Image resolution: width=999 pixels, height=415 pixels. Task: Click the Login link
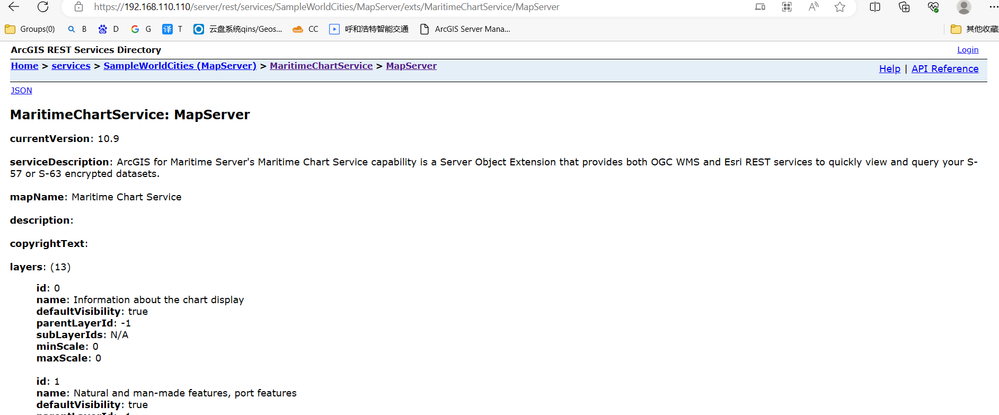coord(968,50)
